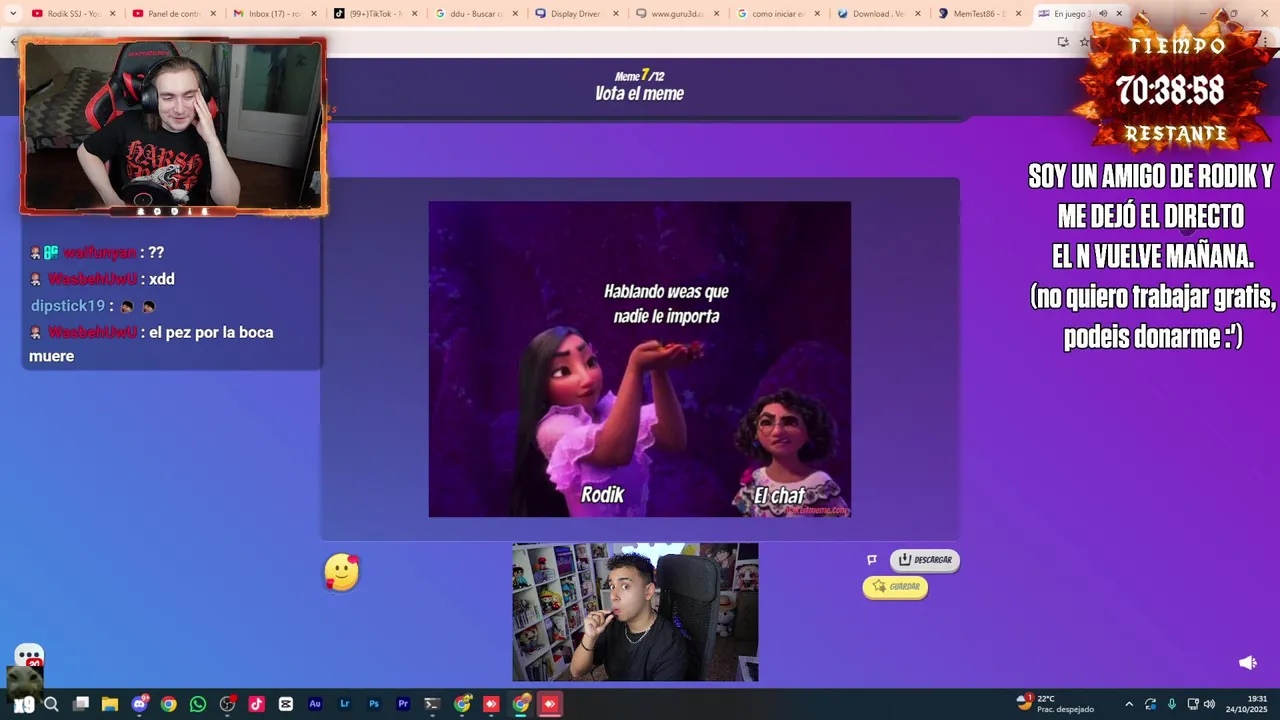Click the sync tray icon beside the microphone
The image size is (1280, 720).
(1151, 704)
